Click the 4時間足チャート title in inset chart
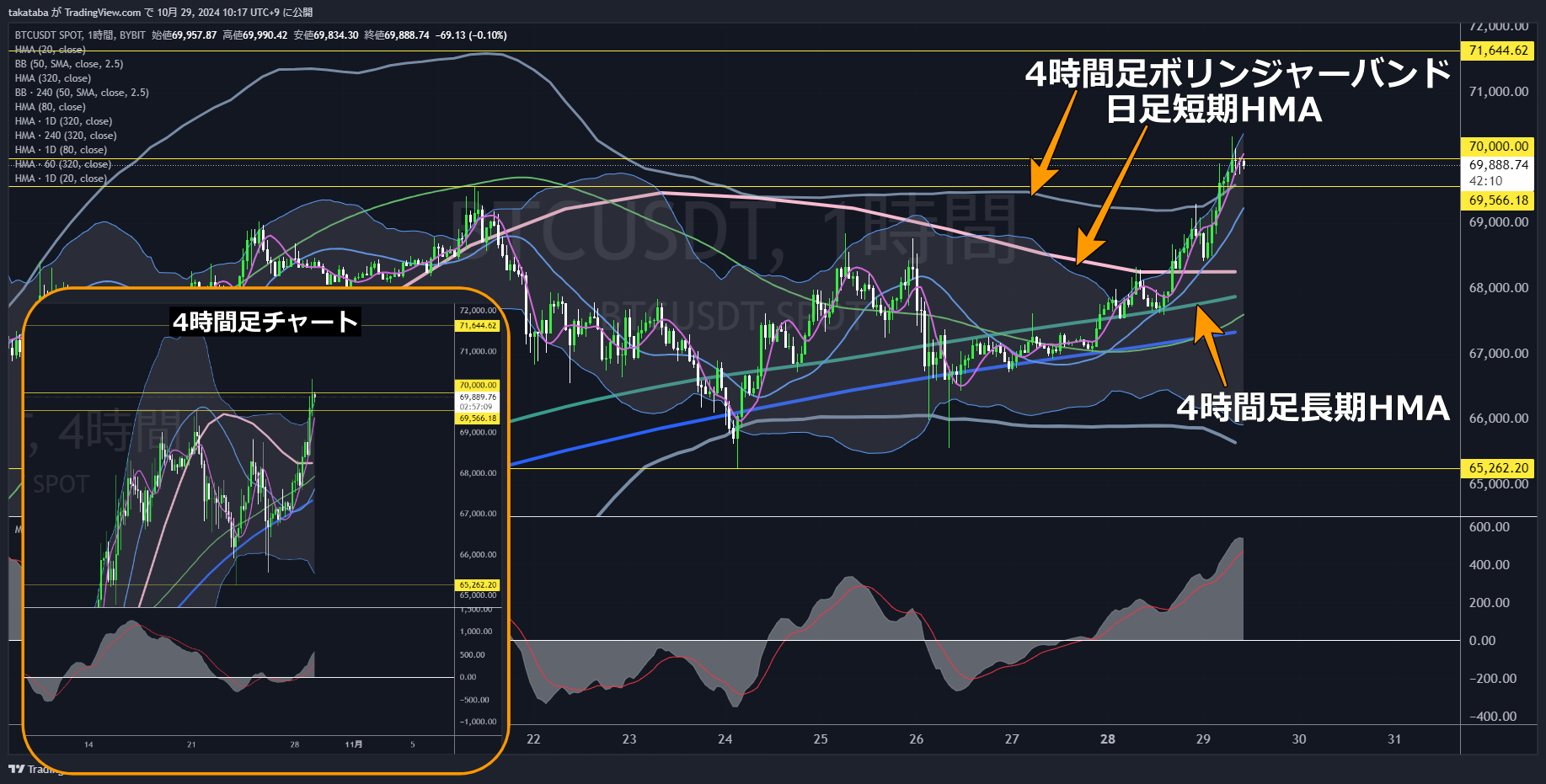This screenshot has height=784, width=1546. coord(265,321)
